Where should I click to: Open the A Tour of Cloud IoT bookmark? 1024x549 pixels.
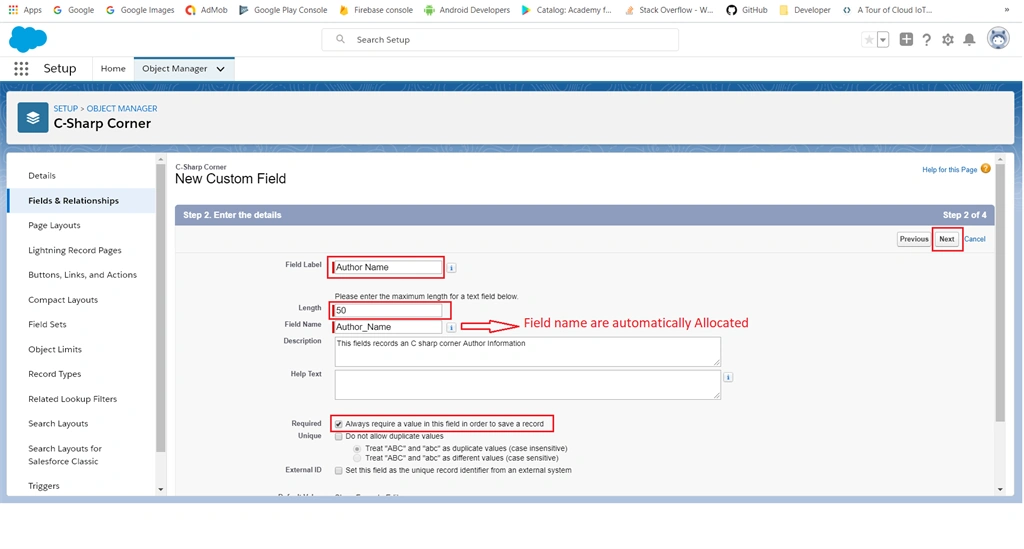887,10
